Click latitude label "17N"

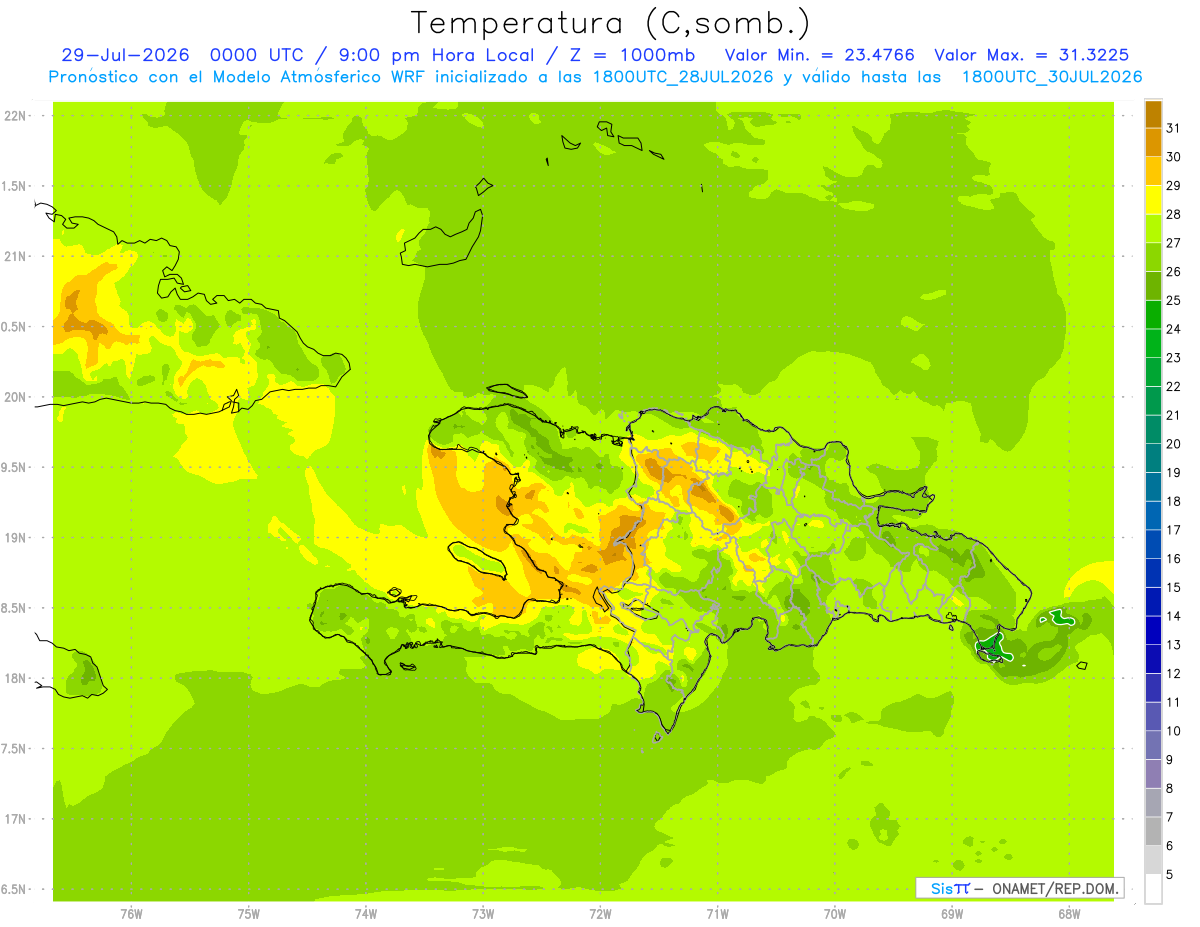[15, 819]
